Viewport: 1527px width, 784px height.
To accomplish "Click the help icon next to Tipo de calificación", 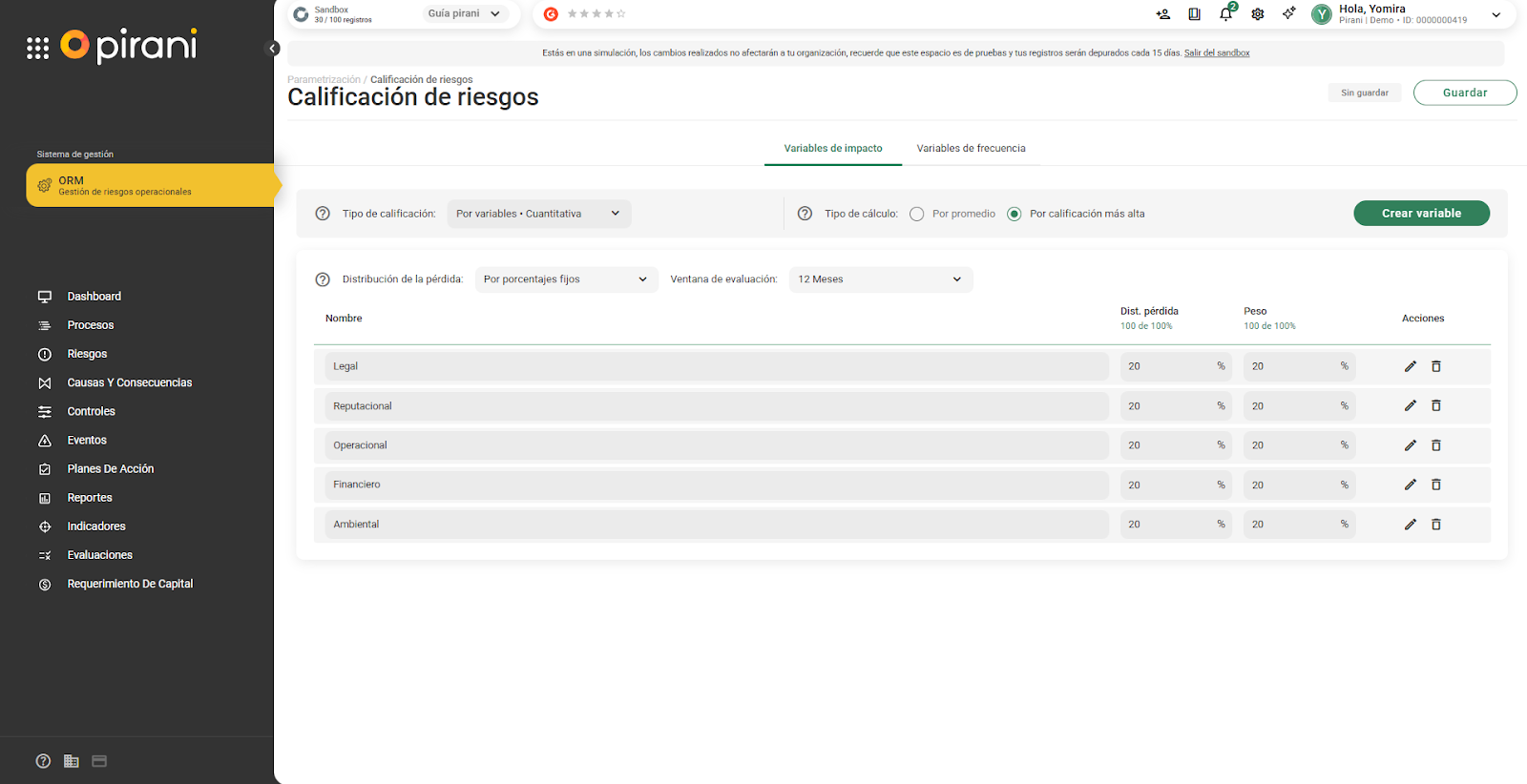I will 323,214.
